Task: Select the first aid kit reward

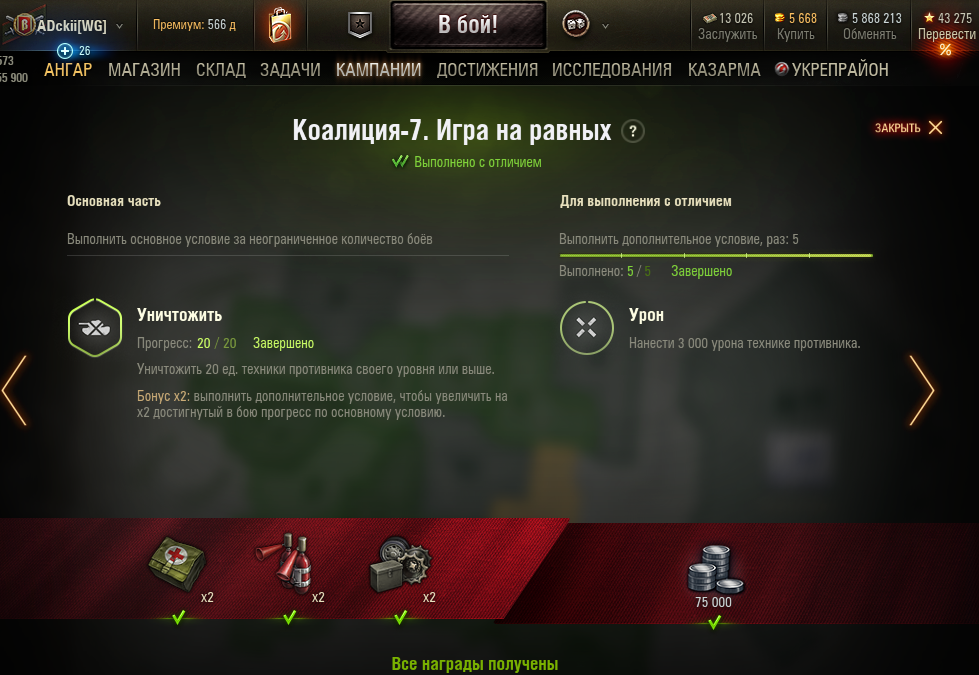Action: [x=177, y=564]
